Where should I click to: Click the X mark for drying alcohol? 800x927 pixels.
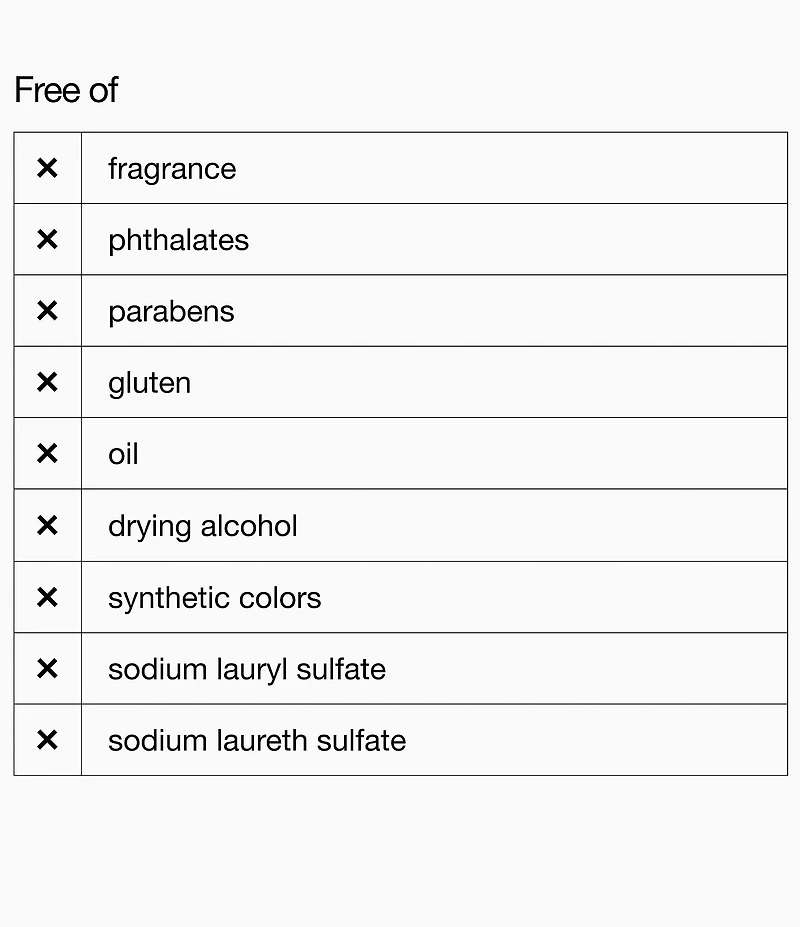coord(47,526)
